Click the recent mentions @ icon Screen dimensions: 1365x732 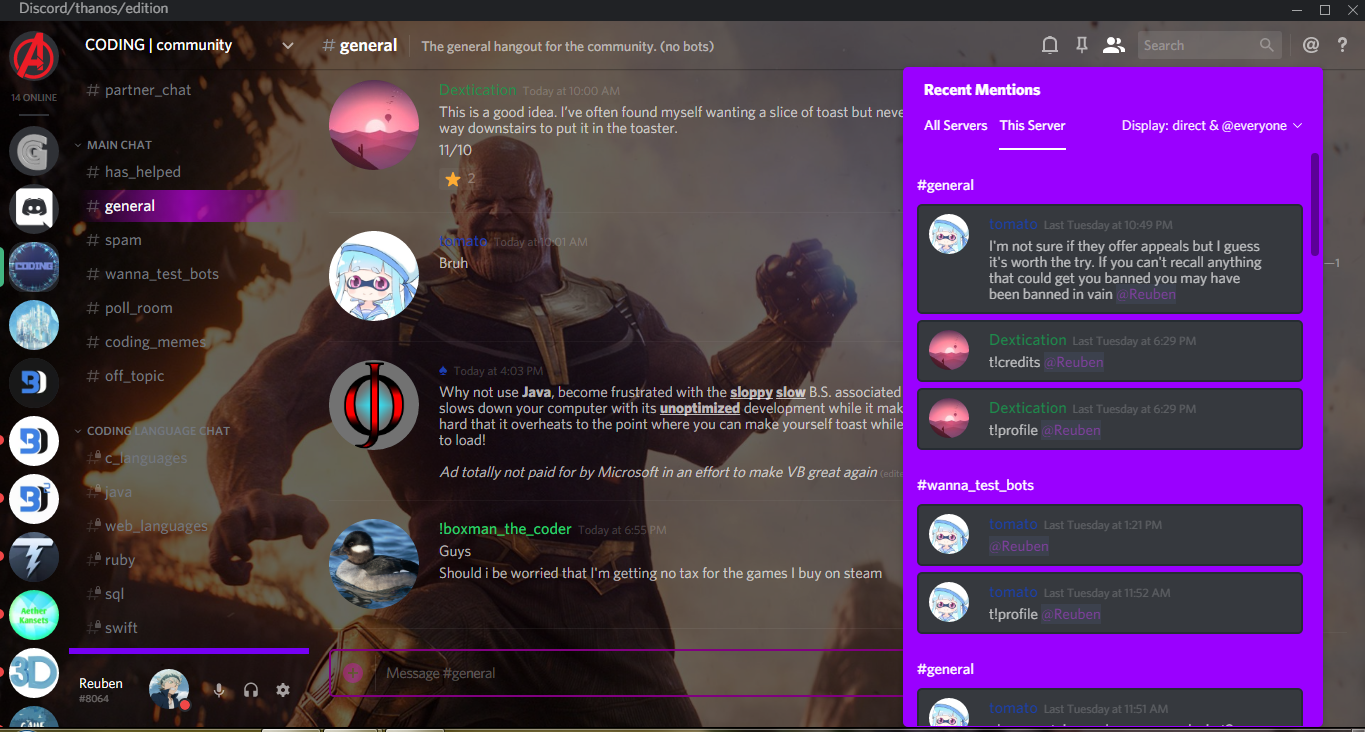[x=1310, y=45]
